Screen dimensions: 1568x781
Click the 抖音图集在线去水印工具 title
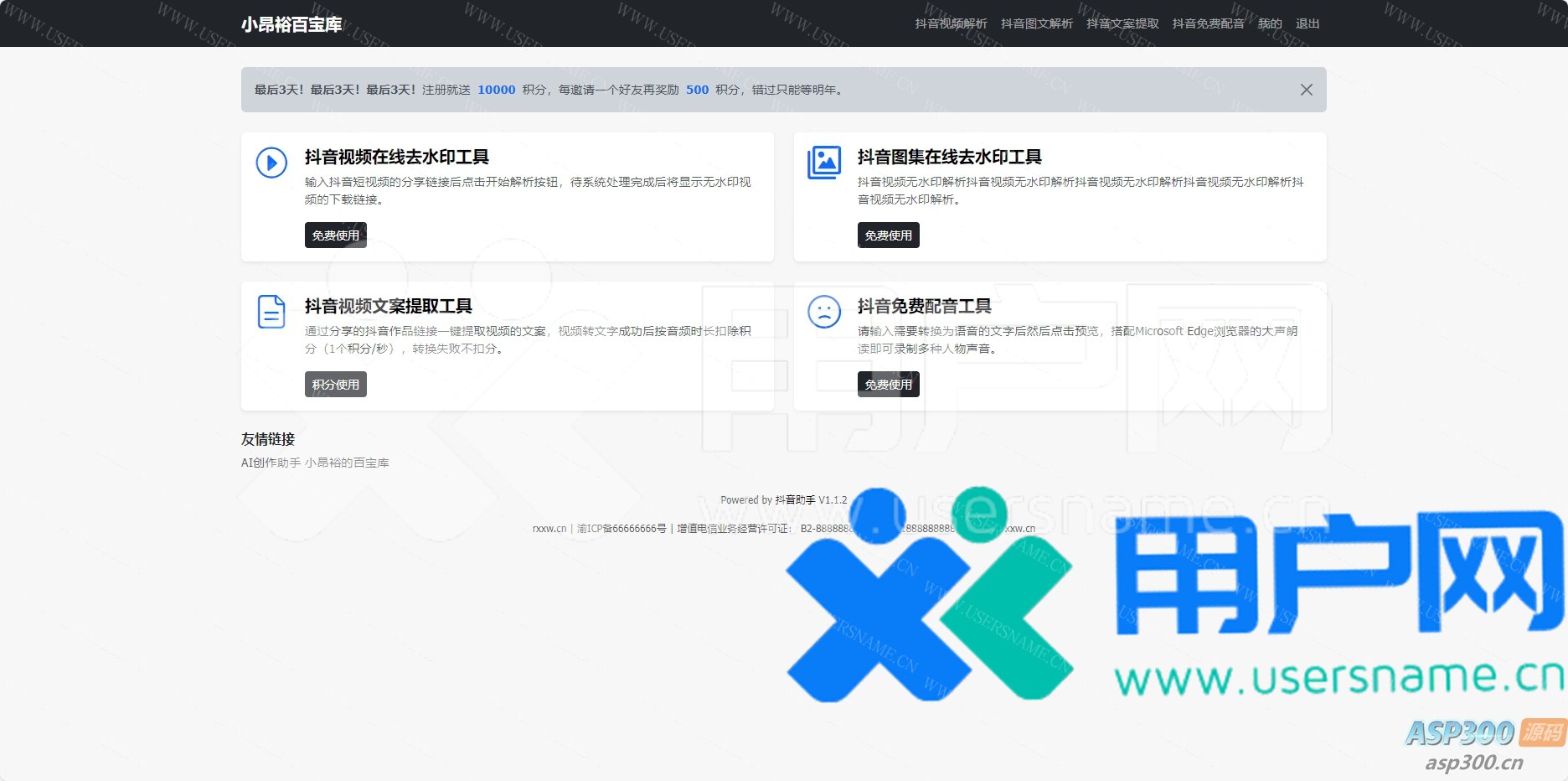950,157
